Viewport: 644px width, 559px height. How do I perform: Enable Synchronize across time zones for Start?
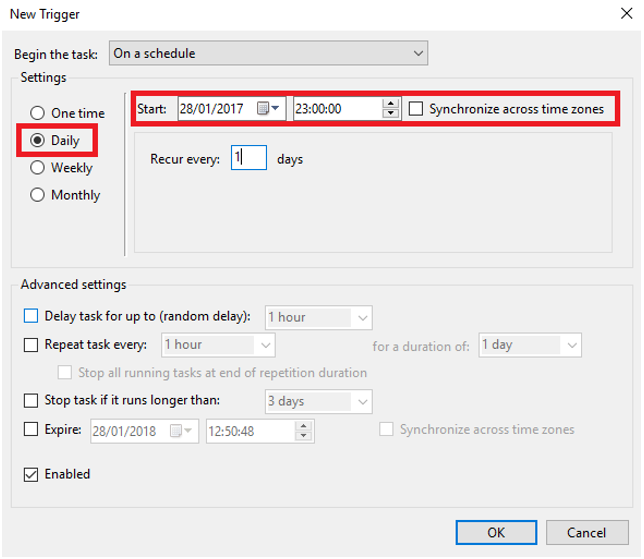click(x=417, y=109)
